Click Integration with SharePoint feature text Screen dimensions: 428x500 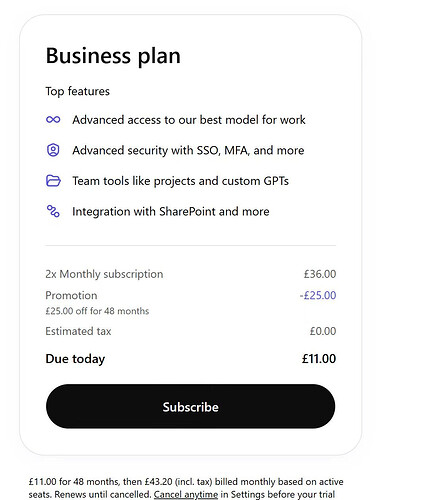171,212
